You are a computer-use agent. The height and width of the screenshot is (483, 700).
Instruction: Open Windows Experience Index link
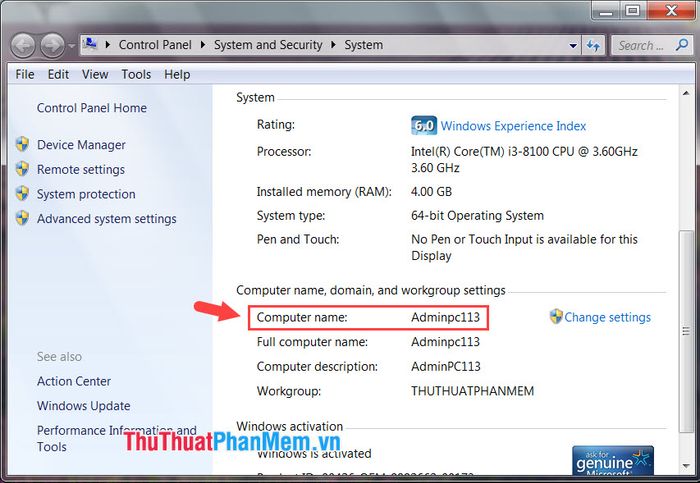[x=513, y=126]
